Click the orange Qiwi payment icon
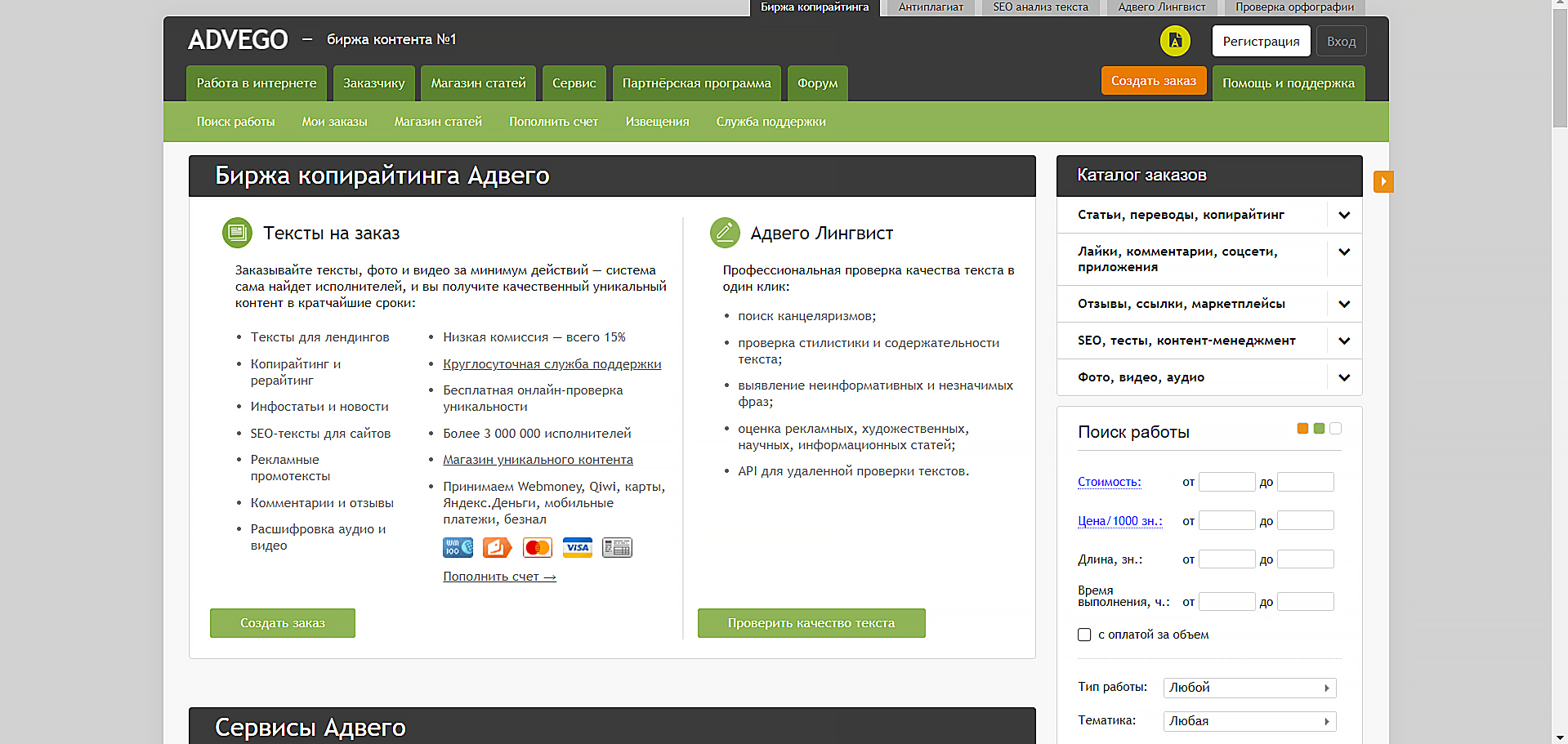 [x=497, y=547]
